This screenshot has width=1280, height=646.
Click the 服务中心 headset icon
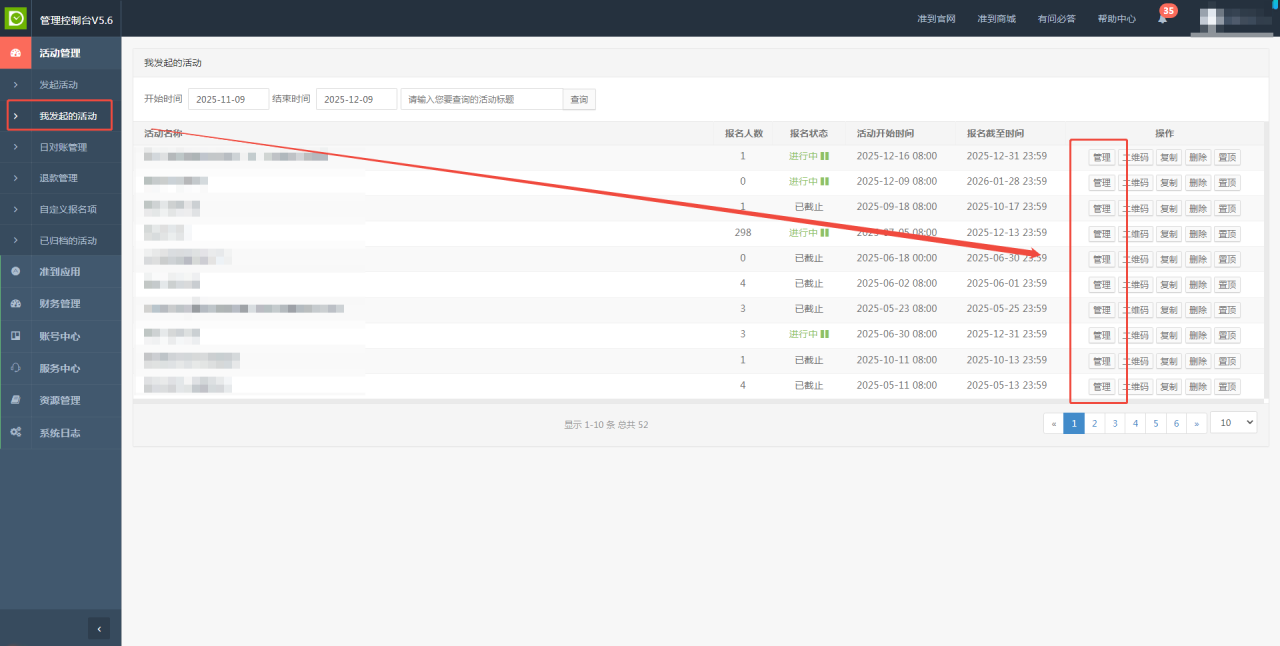click(x=15, y=368)
